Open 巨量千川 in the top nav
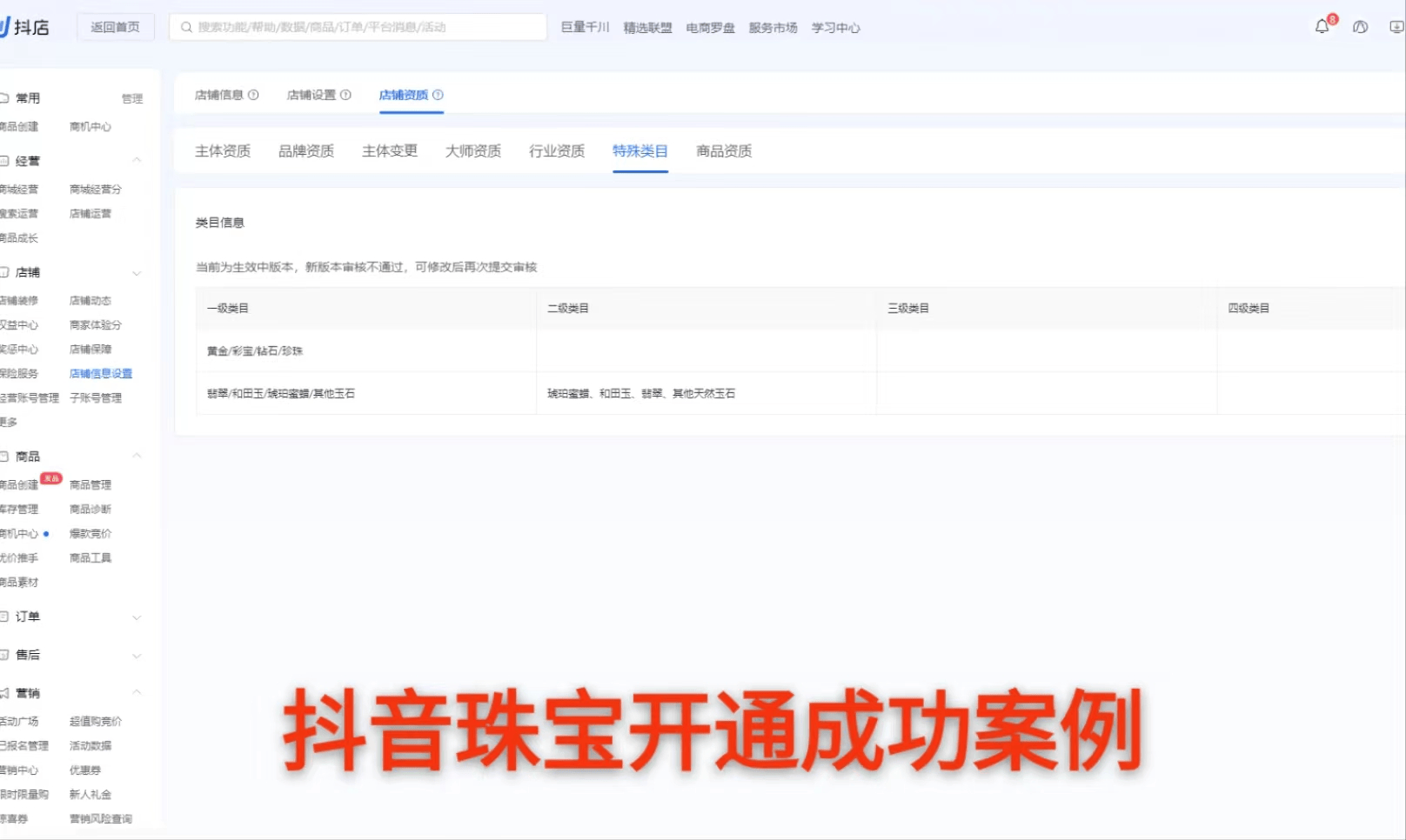Viewport: 1406px width, 840px height. [586, 28]
